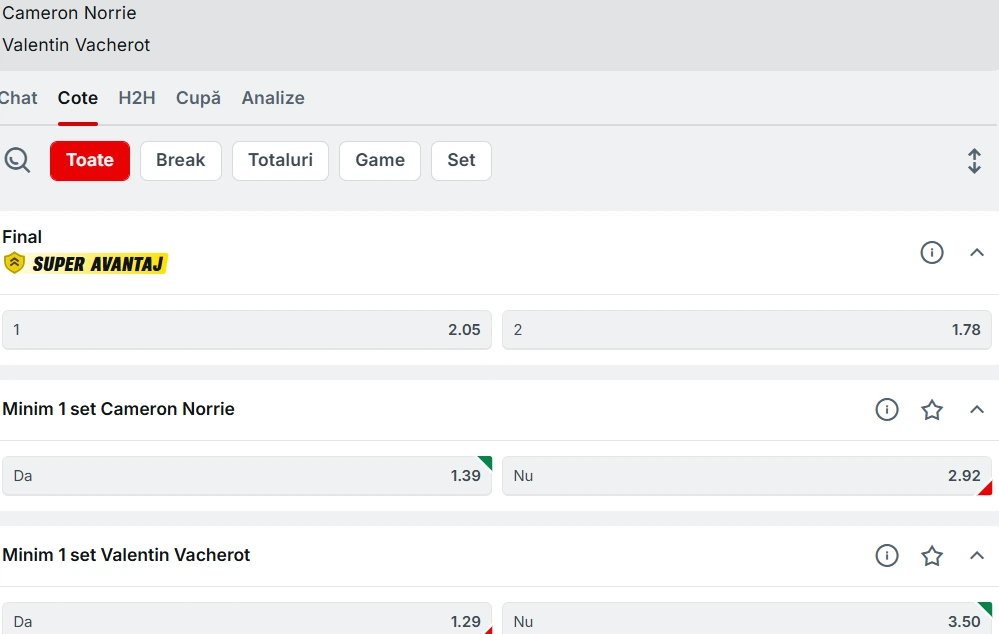Open info for Minim 1 set Valentin Vacherot

(887, 556)
